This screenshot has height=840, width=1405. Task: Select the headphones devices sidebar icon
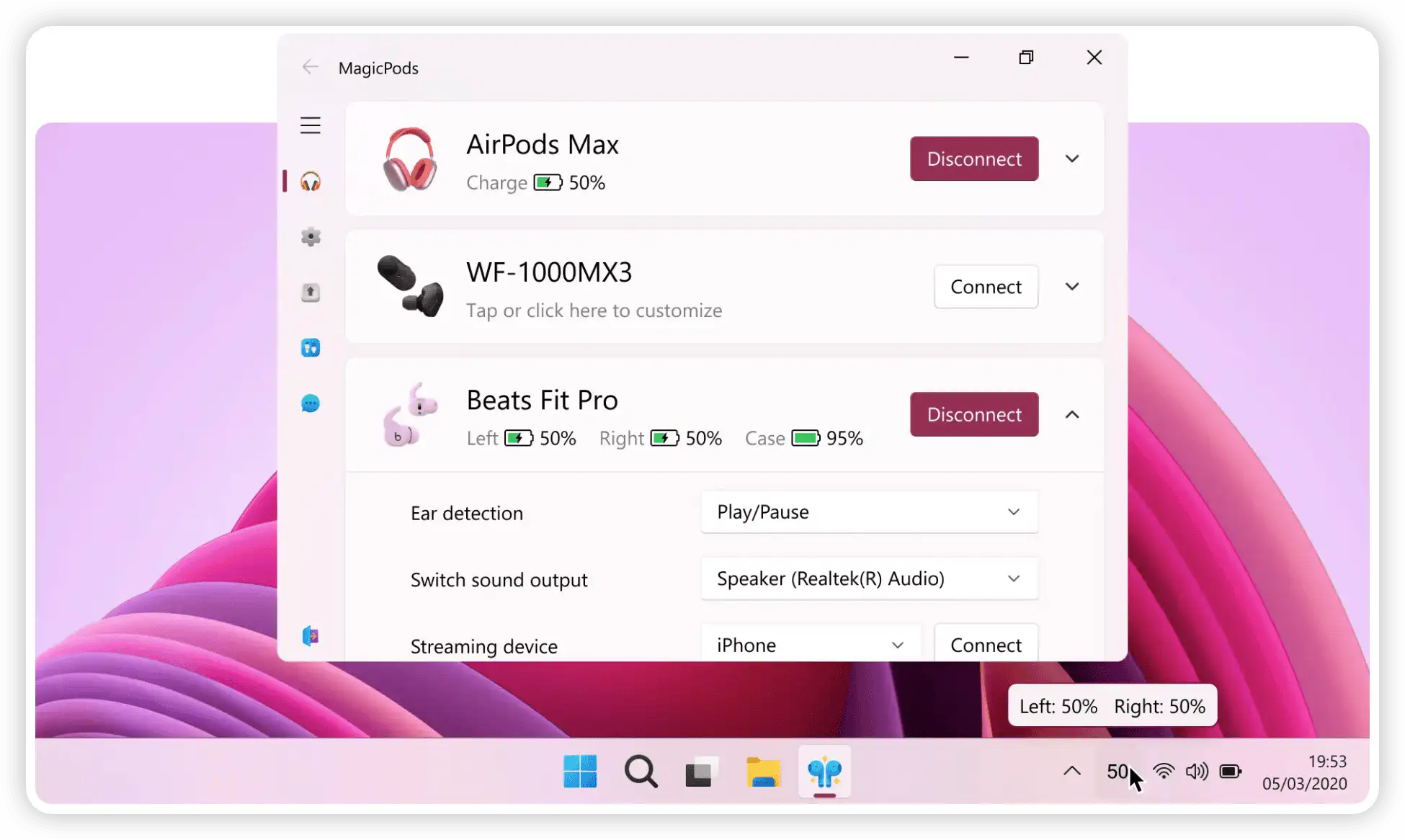tap(311, 182)
